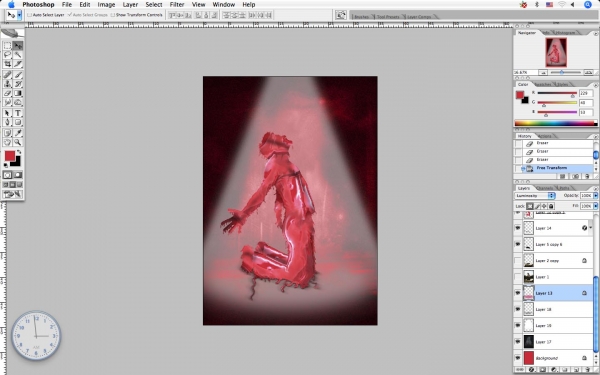Jump to ImageReady button
The width and height of the screenshot is (600, 375).
click(x=13, y=194)
